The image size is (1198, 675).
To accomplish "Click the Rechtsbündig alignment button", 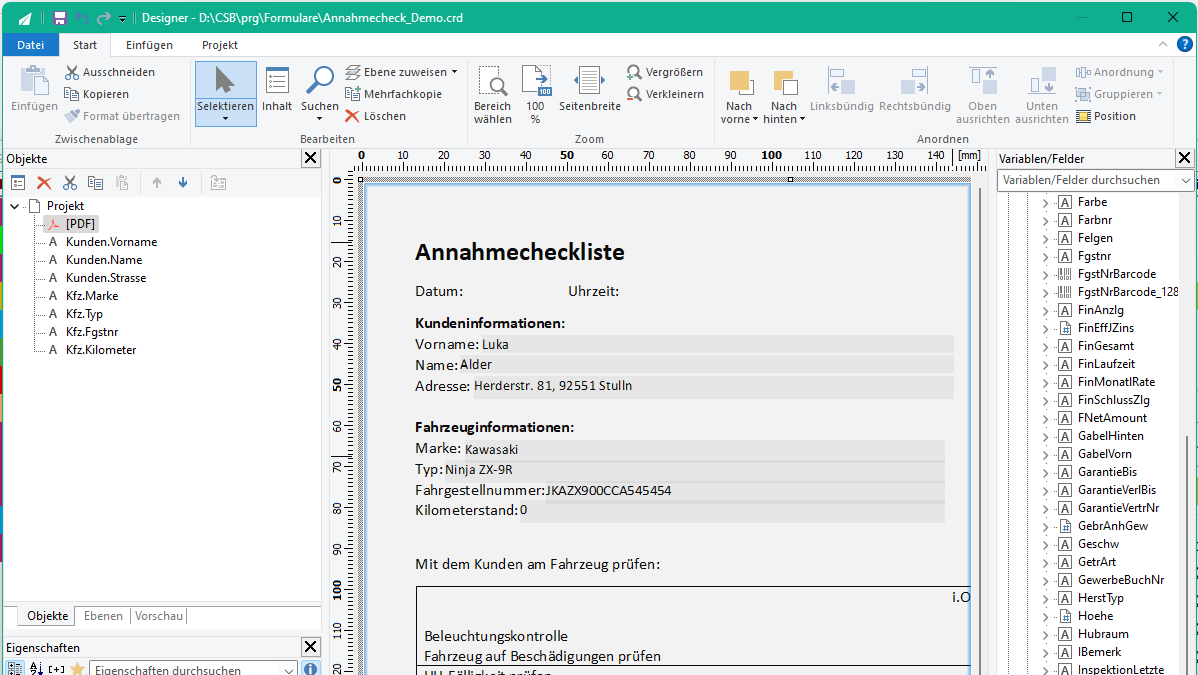I will 915,89.
